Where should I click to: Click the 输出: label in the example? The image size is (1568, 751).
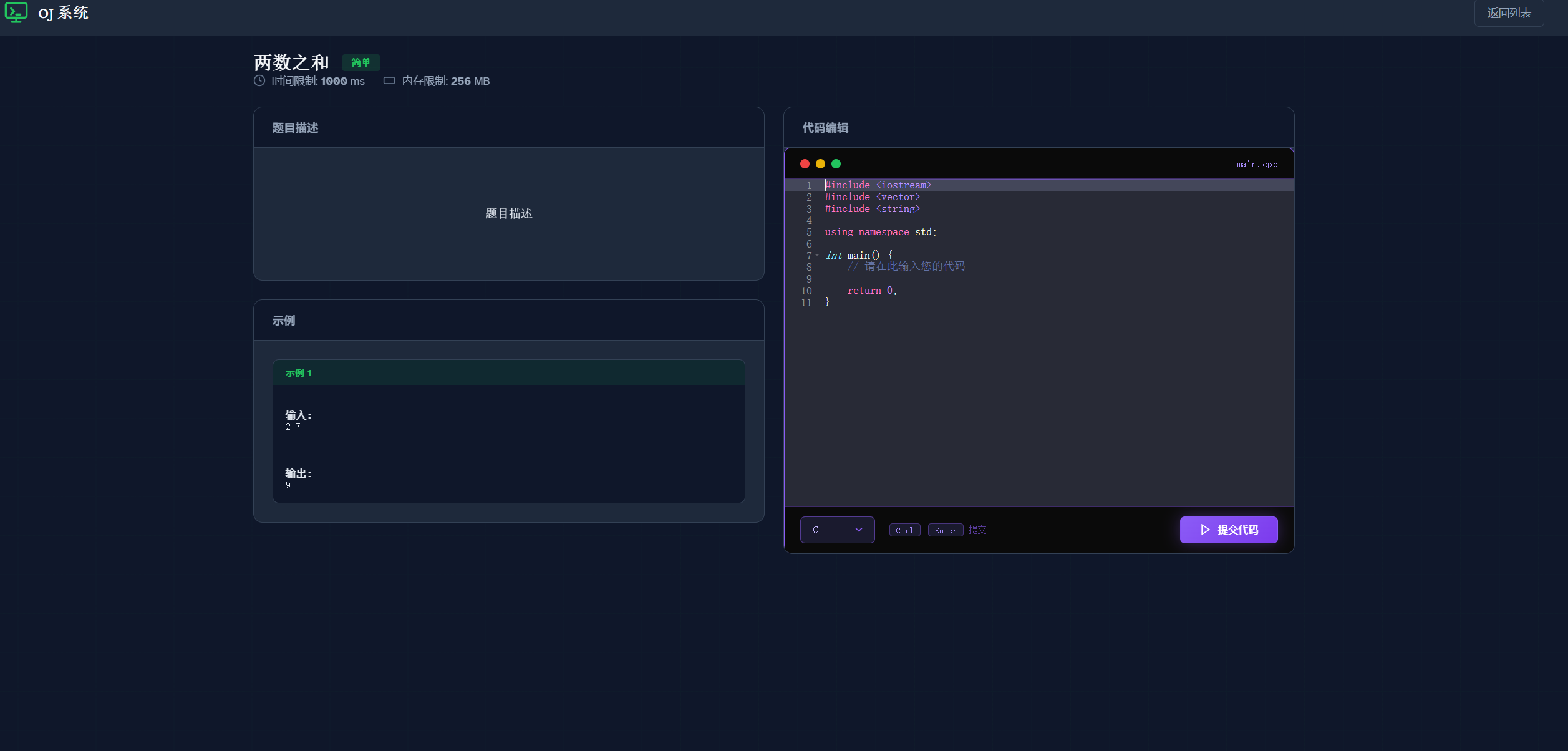pyautogui.click(x=298, y=474)
